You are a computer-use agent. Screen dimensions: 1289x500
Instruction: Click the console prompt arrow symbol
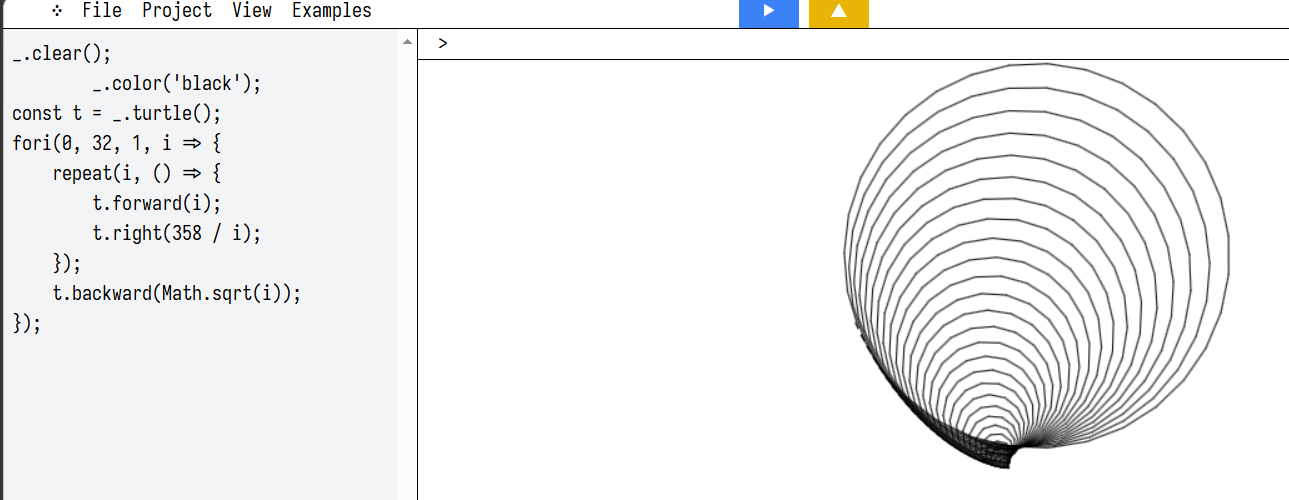tap(442, 44)
